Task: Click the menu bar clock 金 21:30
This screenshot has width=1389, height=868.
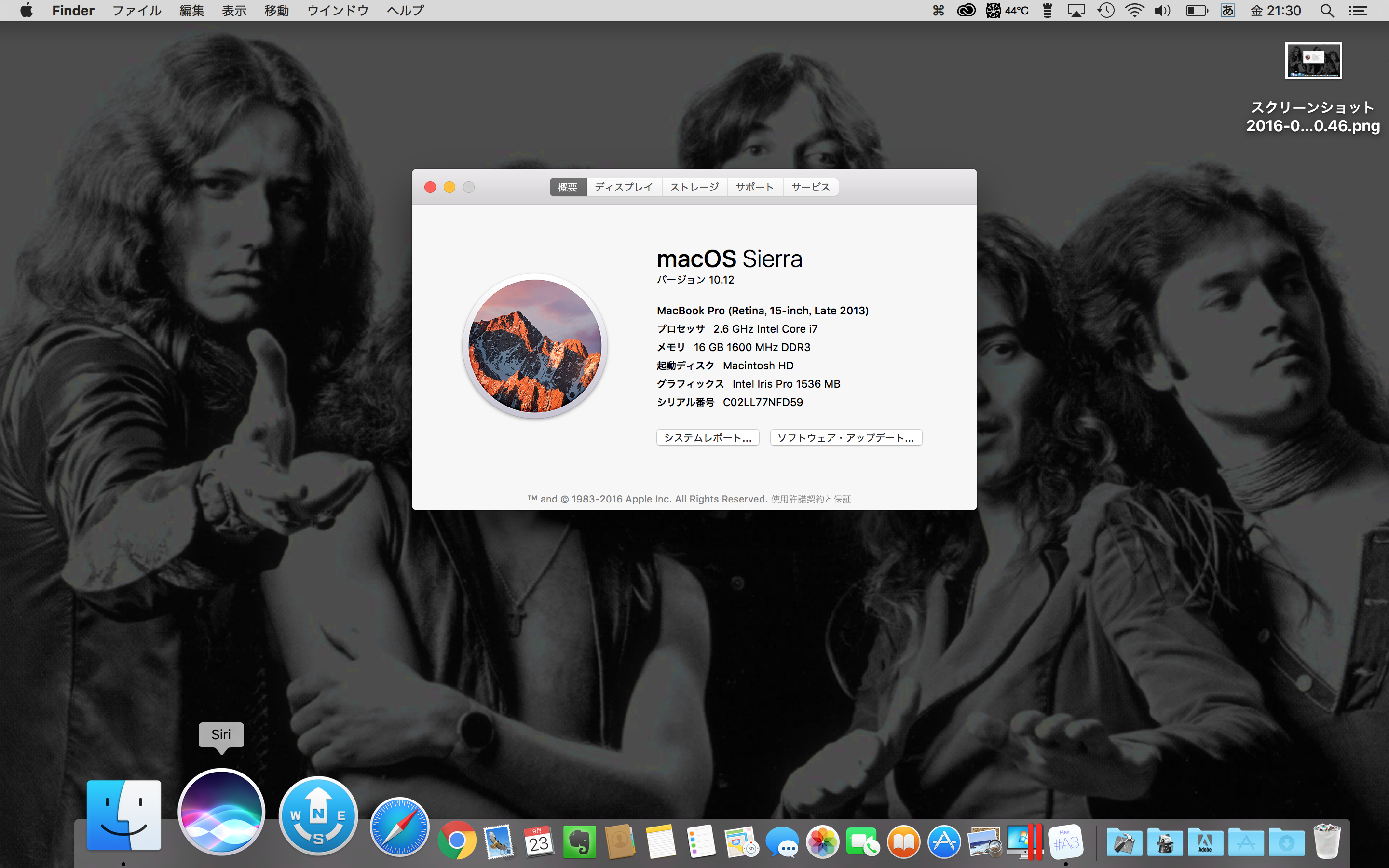Action: click(1275, 10)
